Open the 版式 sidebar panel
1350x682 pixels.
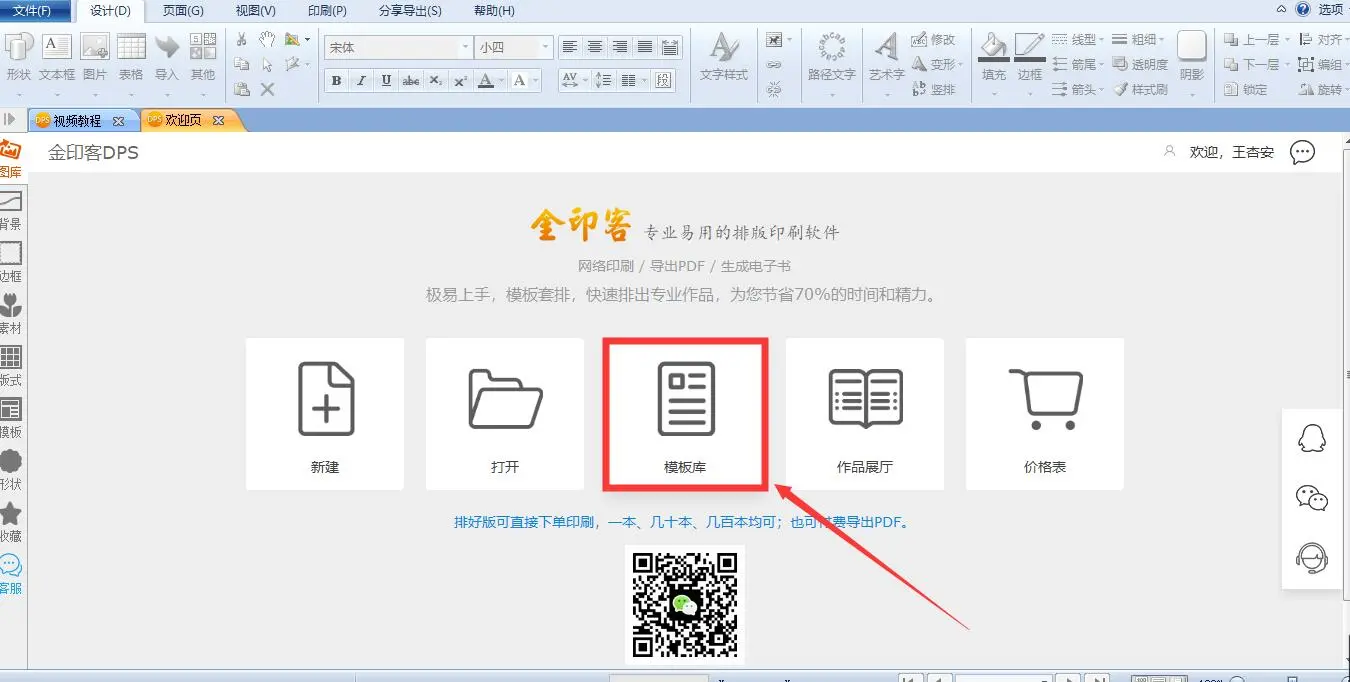click(x=10, y=368)
